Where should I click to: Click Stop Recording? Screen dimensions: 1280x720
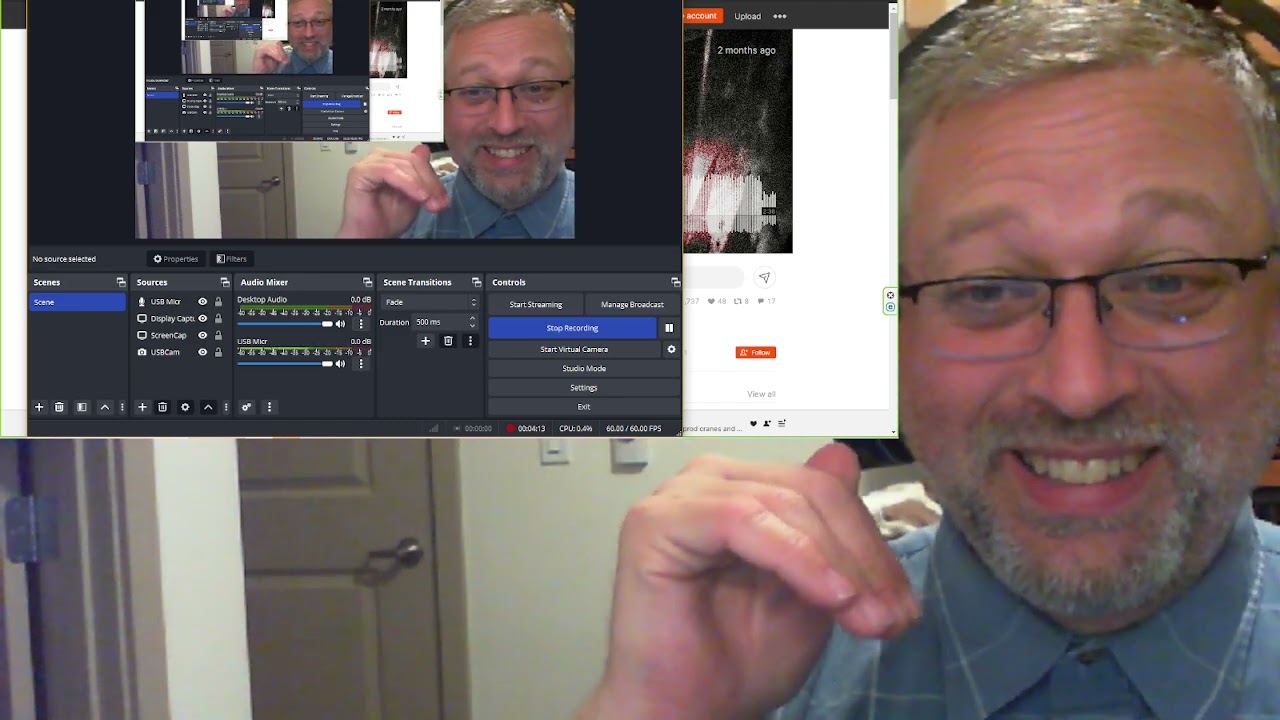tap(572, 328)
